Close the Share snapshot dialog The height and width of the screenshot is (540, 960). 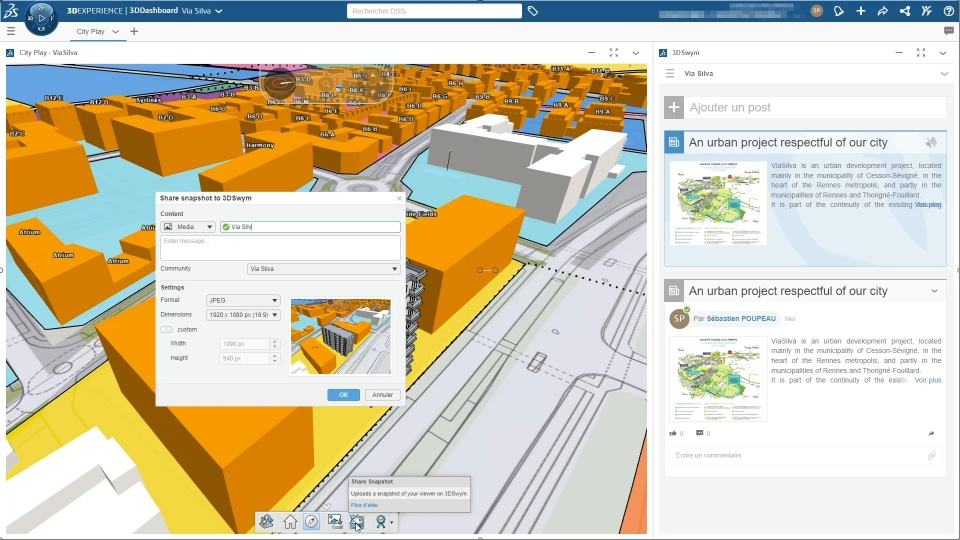(399, 198)
